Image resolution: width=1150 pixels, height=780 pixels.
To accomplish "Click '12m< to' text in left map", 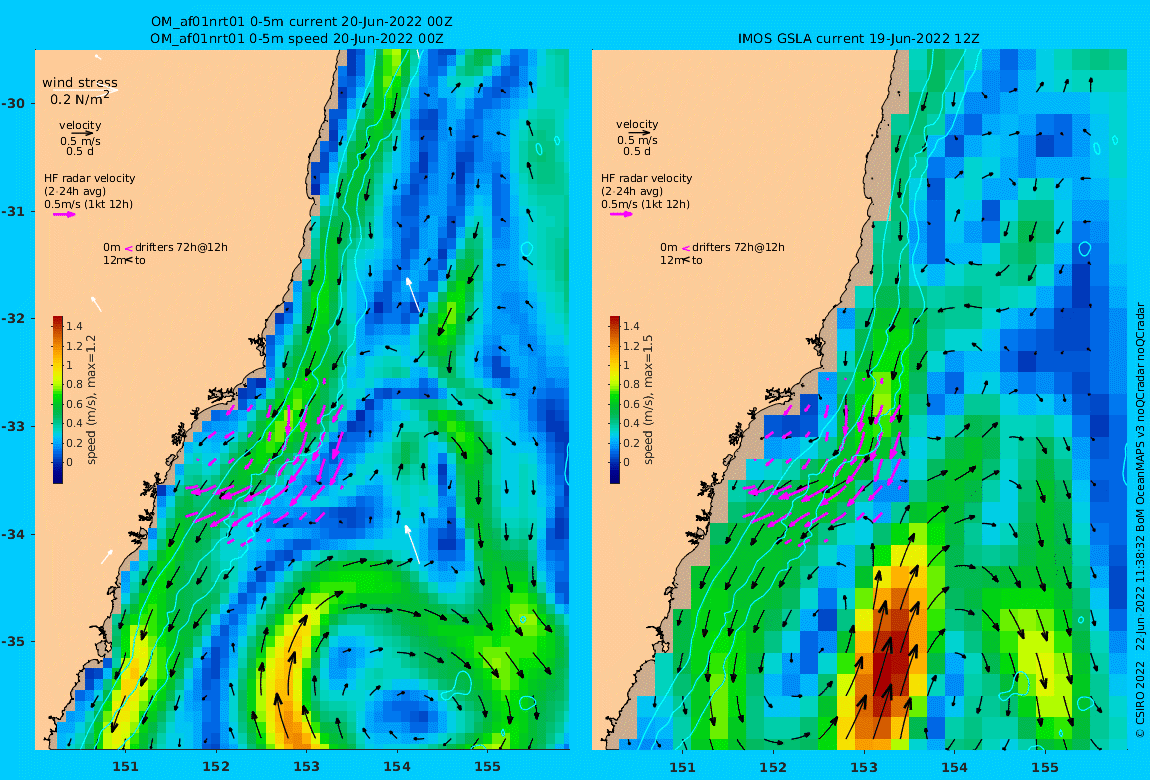I will click(x=124, y=260).
